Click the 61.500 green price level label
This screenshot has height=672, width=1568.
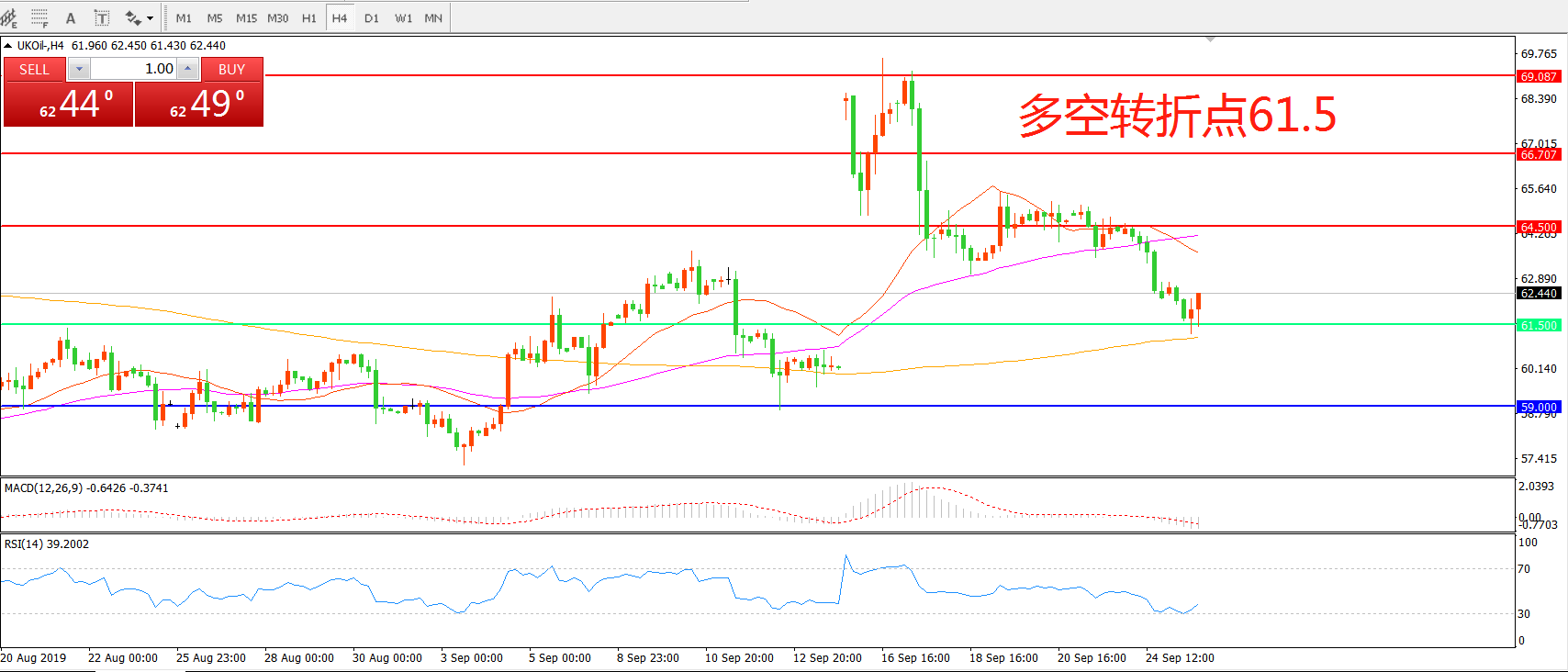(x=1539, y=325)
